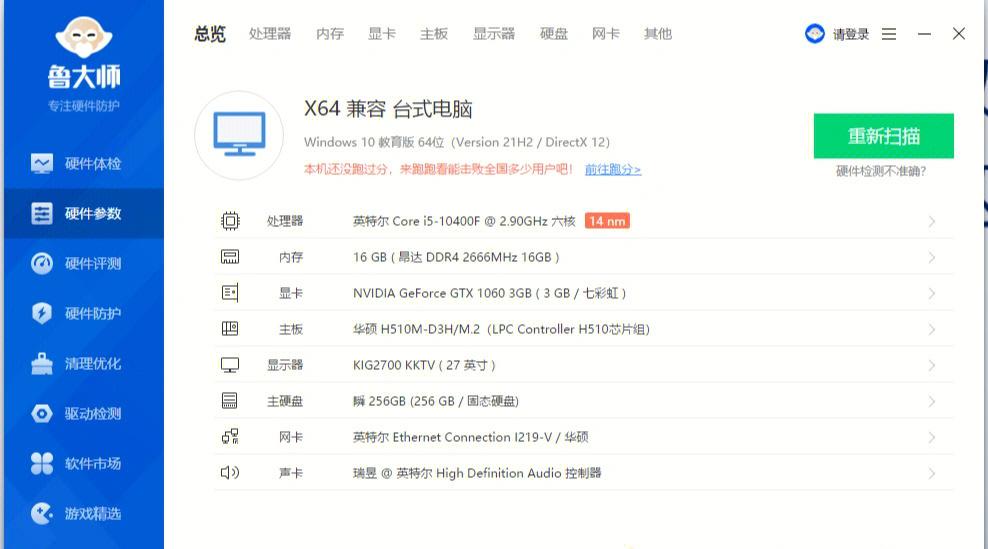This screenshot has width=988, height=549.
Task: Click text High Definition Audio 控制器
Action: (x=519, y=473)
